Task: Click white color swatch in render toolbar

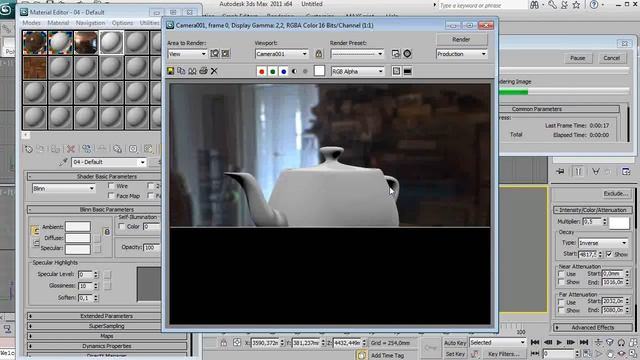Action: pyautogui.click(x=319, y=71)
